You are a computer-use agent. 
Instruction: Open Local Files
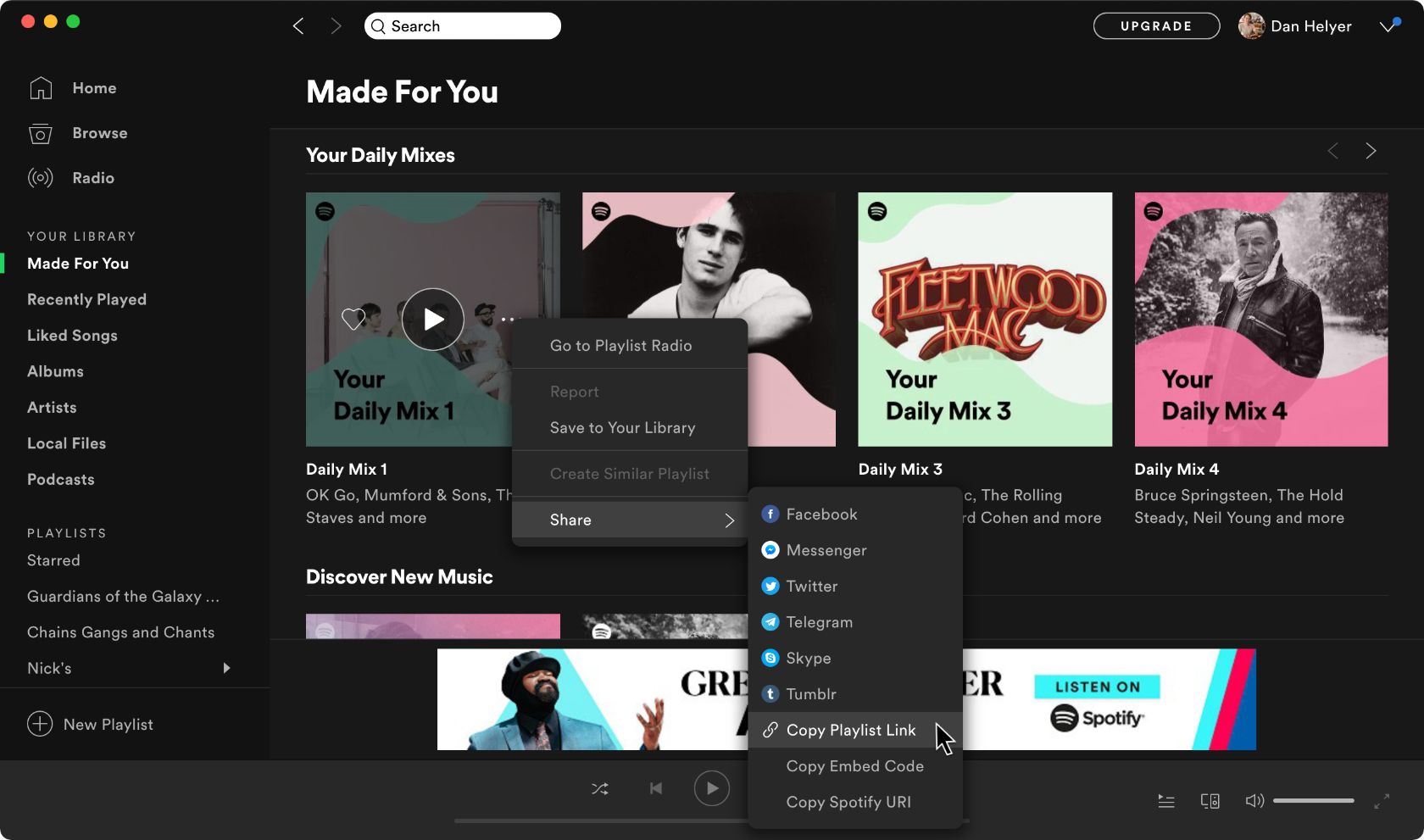click(x=66, y=443)
